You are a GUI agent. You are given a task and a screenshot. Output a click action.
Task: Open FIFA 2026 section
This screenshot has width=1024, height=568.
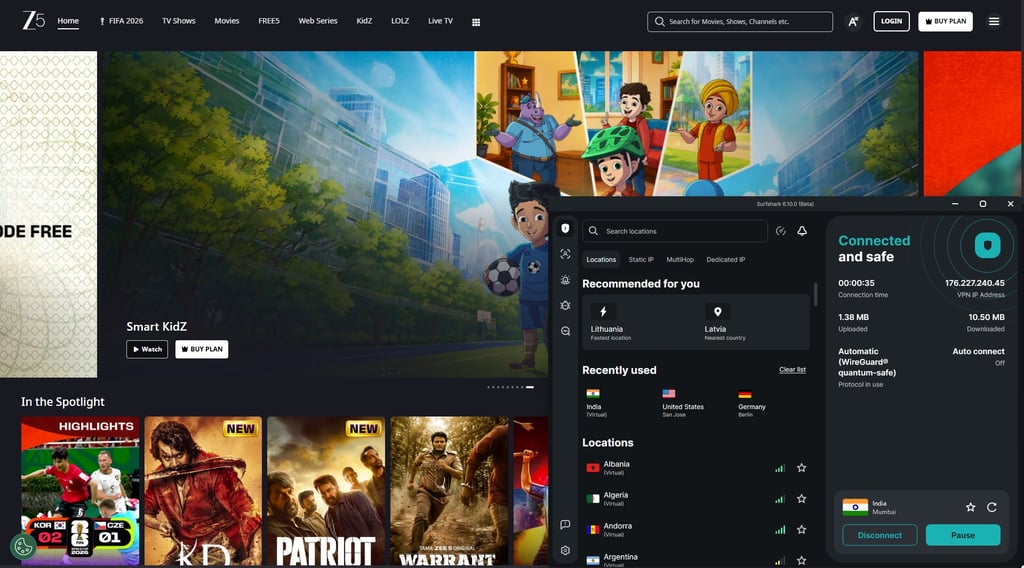[121, 21]
